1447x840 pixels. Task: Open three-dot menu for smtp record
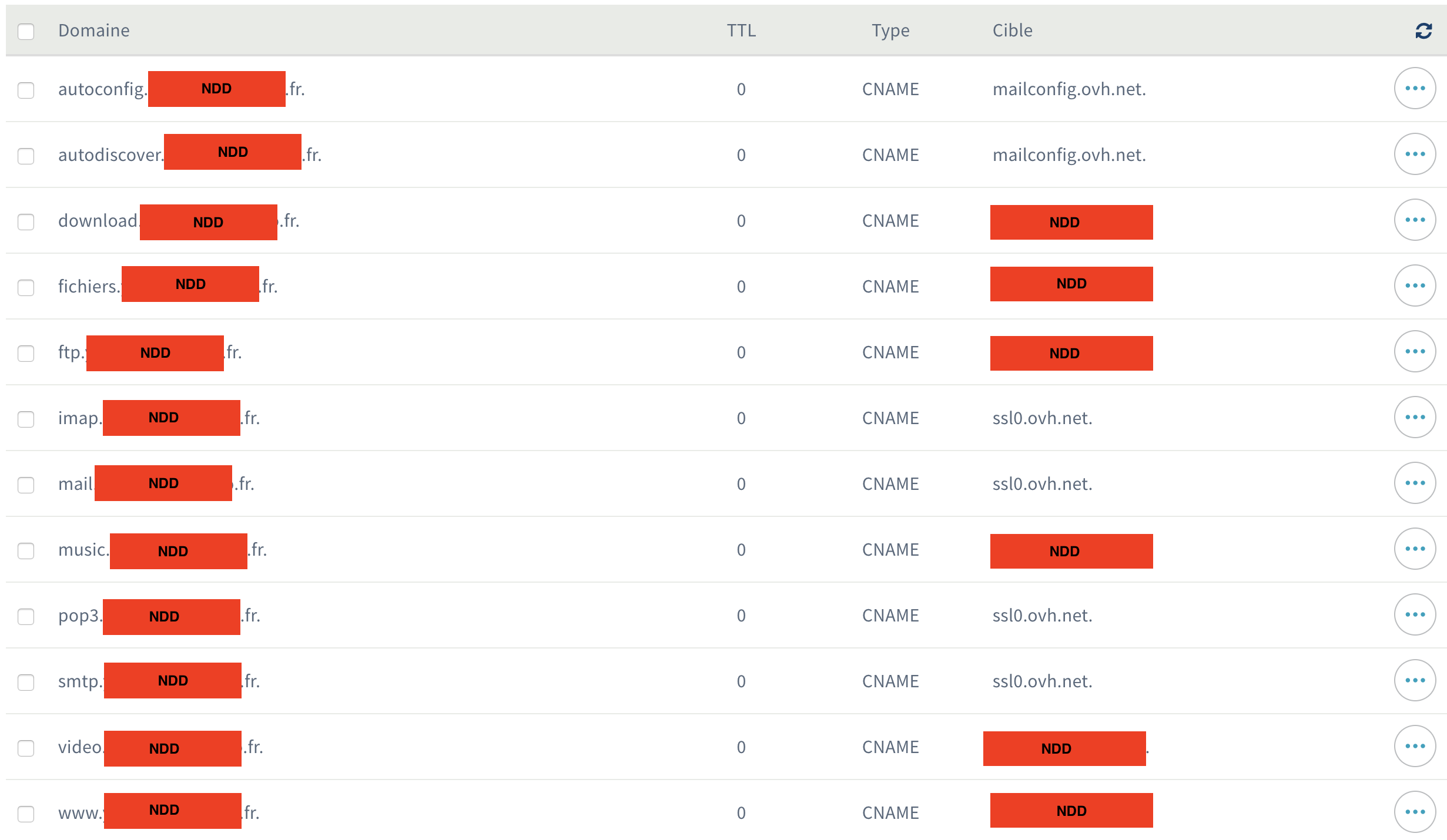point(1415,681)
